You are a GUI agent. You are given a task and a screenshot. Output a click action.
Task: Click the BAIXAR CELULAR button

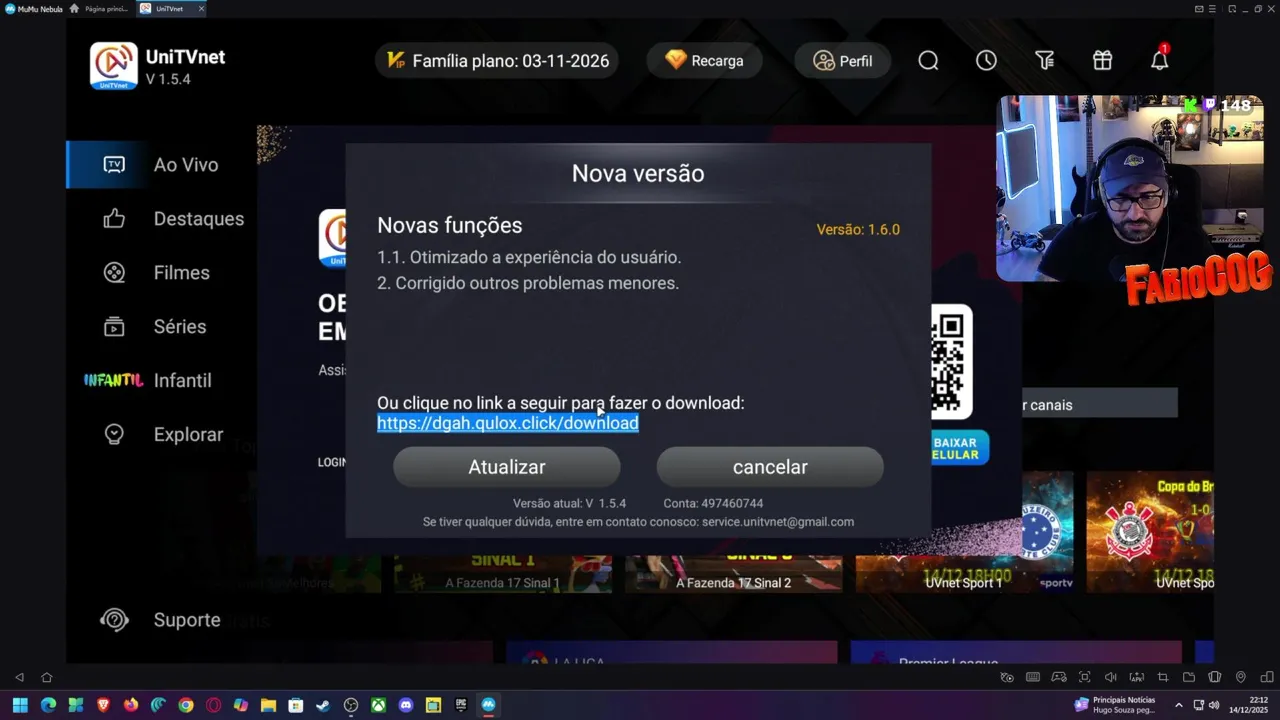pos(958,448)
